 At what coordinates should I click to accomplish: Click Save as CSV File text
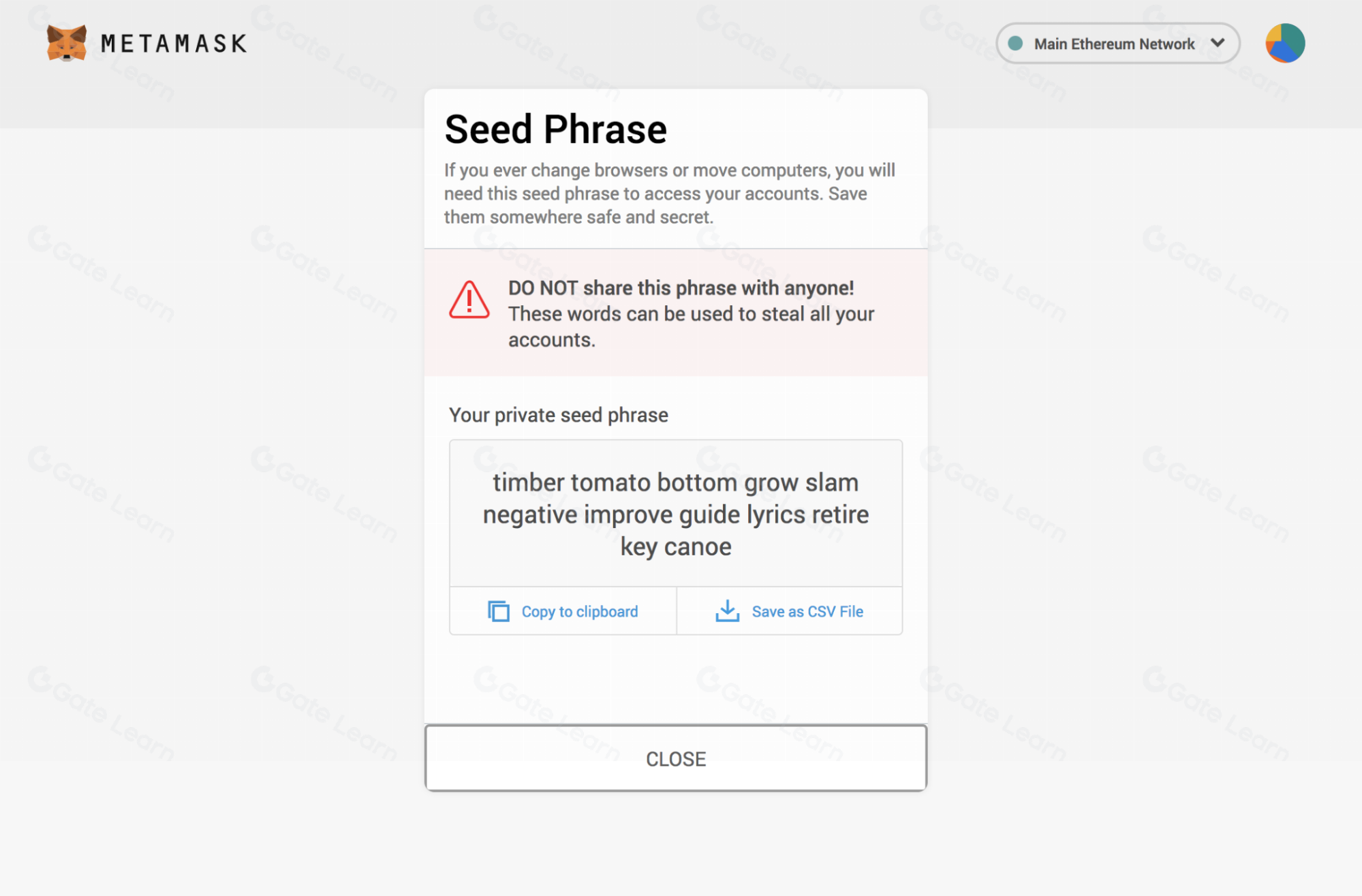click(807, 611)
